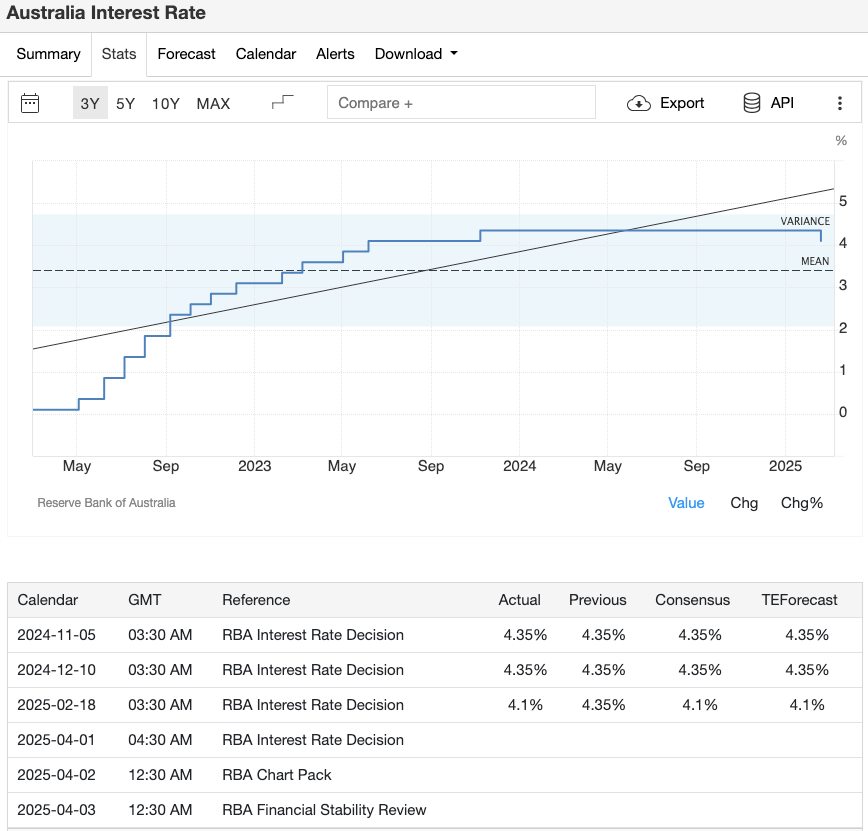Click the Chg display option
This screenshot has width=868, height=831.
click(x=744, y=503)
